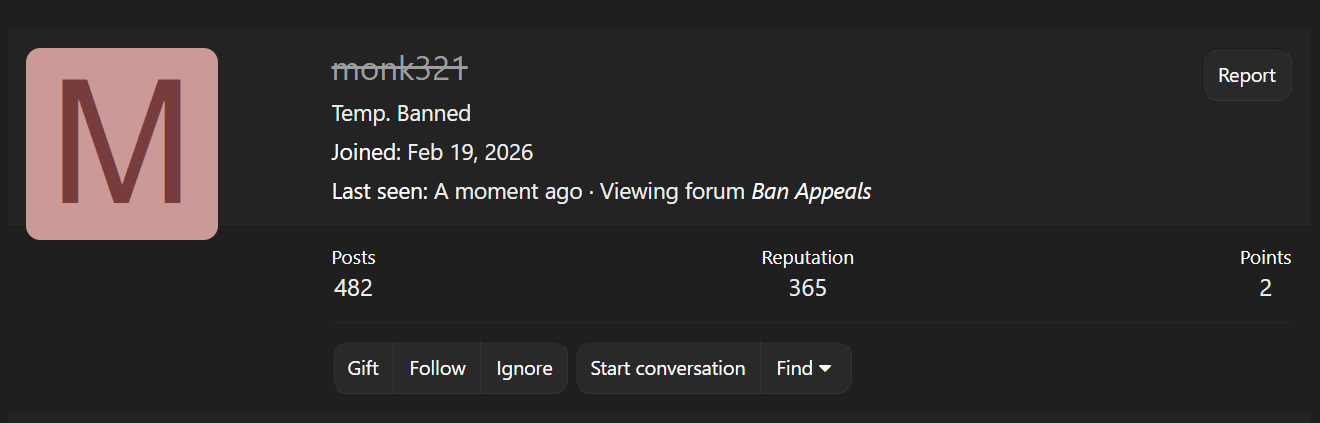This screenshot has width=1320, height=423.
Task: Ignore this member with the Ignore button
Action: pyautogui.click(x=524, y=368)
